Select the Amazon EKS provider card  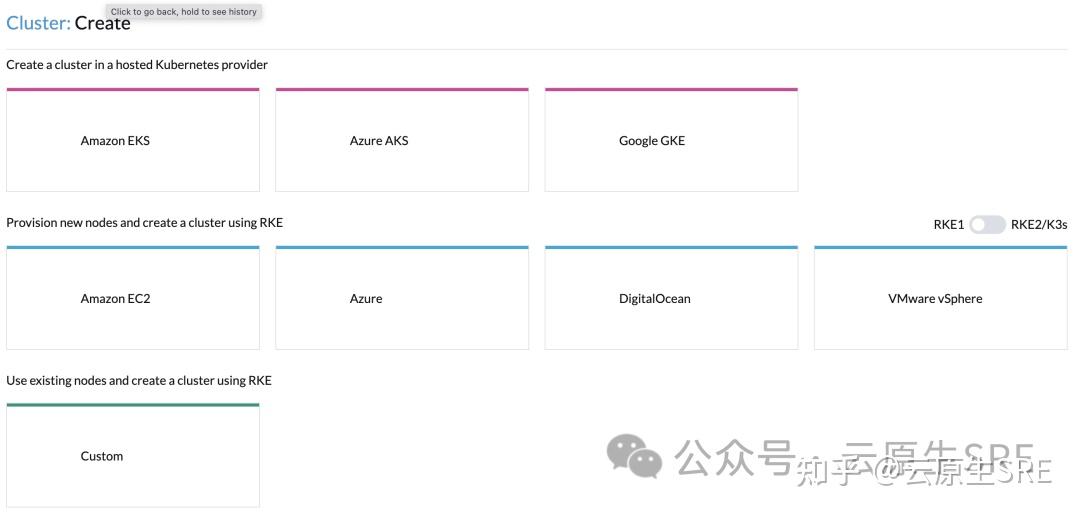pos(133,140)
